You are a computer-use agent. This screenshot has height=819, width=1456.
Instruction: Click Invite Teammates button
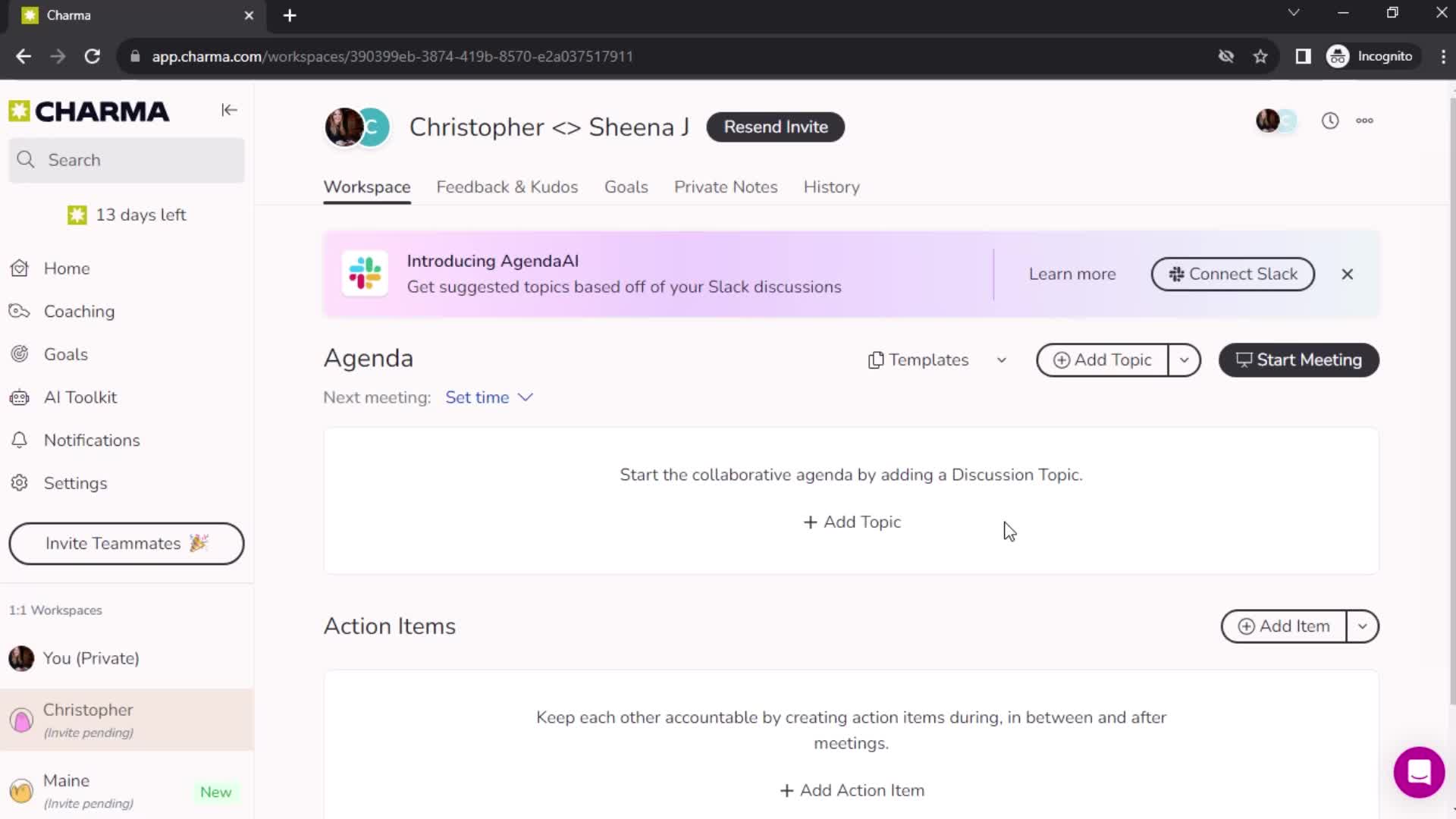tap(127, 543)
